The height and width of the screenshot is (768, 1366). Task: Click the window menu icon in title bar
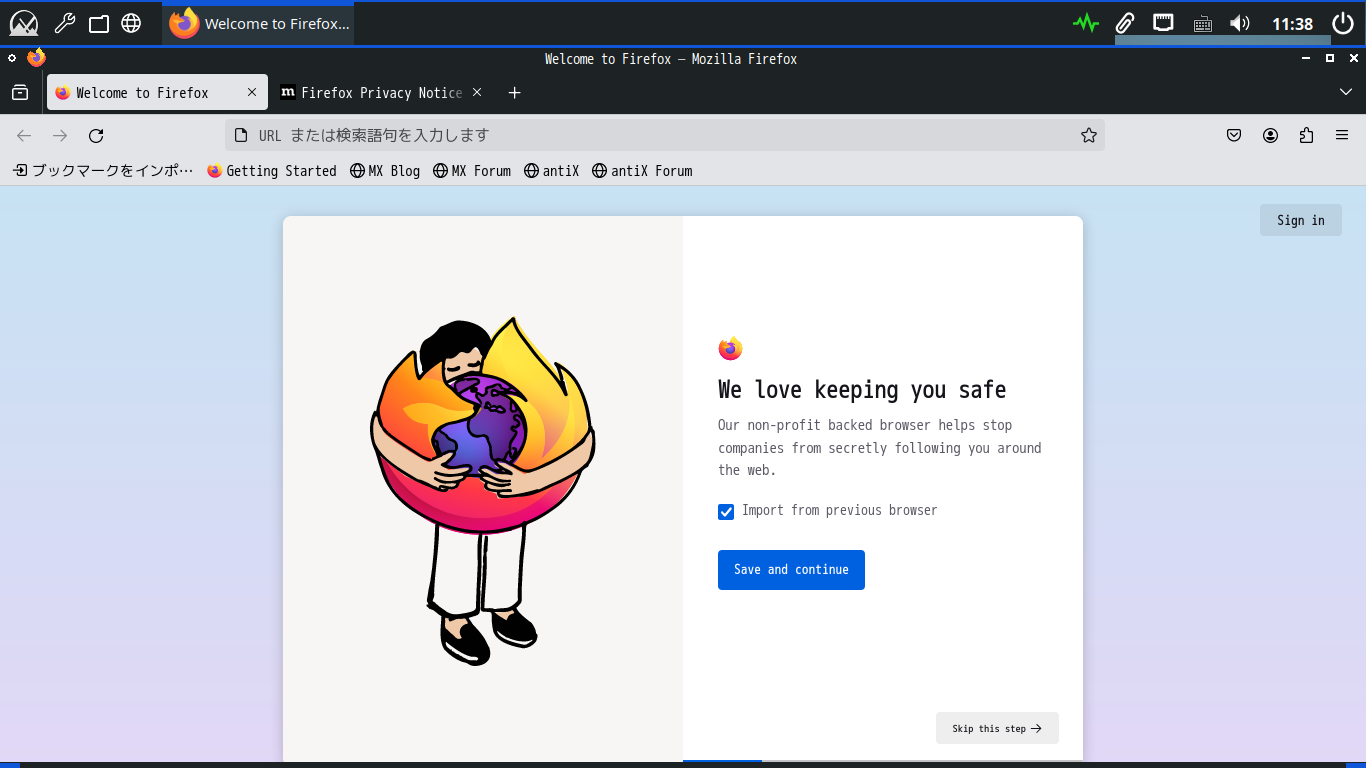[x=13, y=59]
